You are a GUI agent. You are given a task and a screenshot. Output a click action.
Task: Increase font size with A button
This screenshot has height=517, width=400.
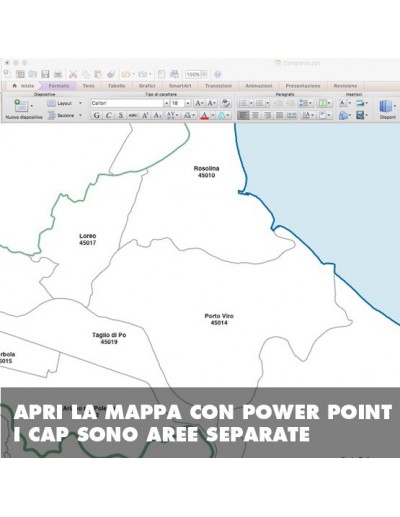click(199, 103)
